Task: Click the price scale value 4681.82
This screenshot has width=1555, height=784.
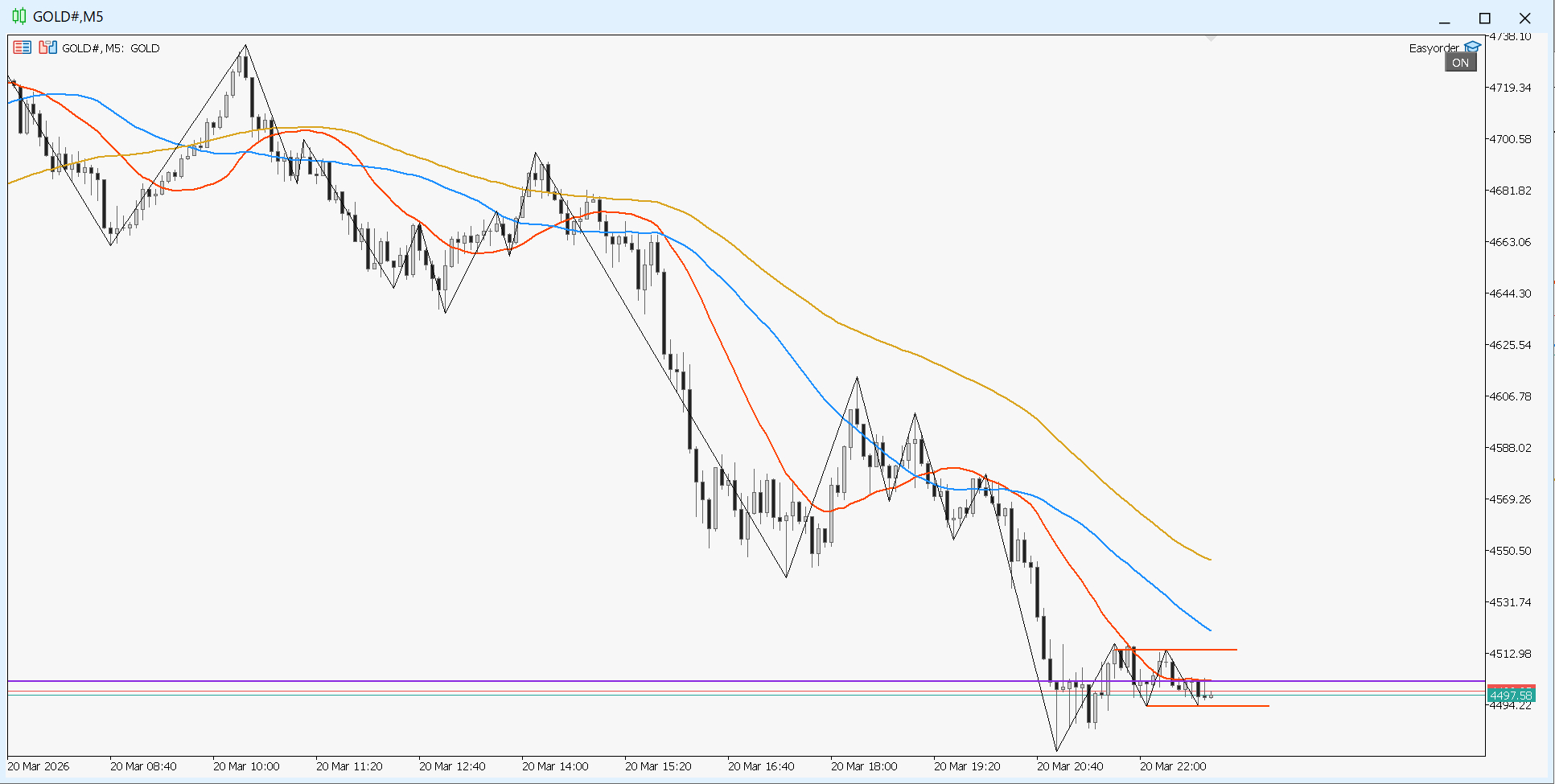Action: point(1510,191)
